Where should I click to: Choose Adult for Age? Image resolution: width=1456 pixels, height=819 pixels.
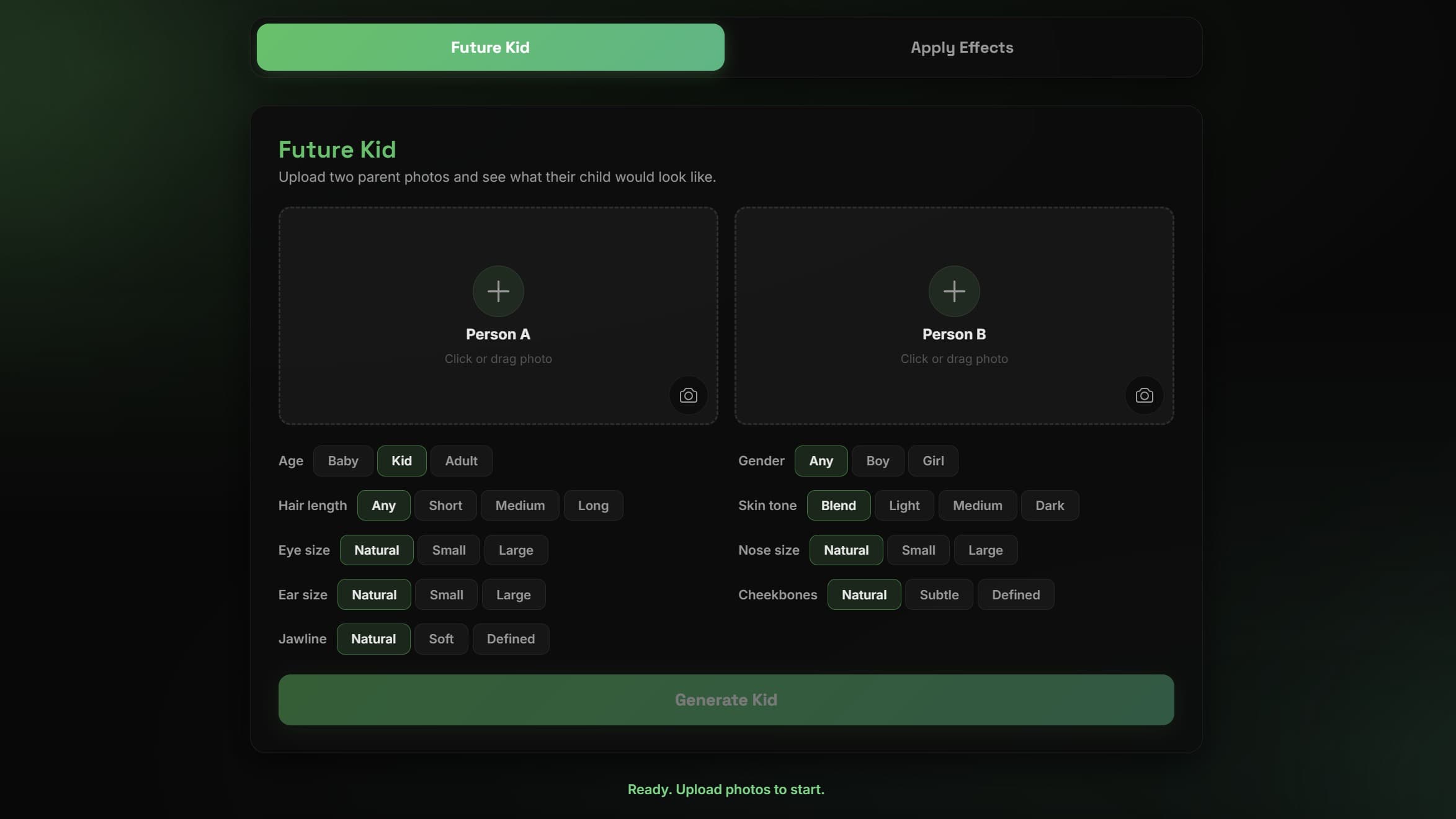(461, 461)
